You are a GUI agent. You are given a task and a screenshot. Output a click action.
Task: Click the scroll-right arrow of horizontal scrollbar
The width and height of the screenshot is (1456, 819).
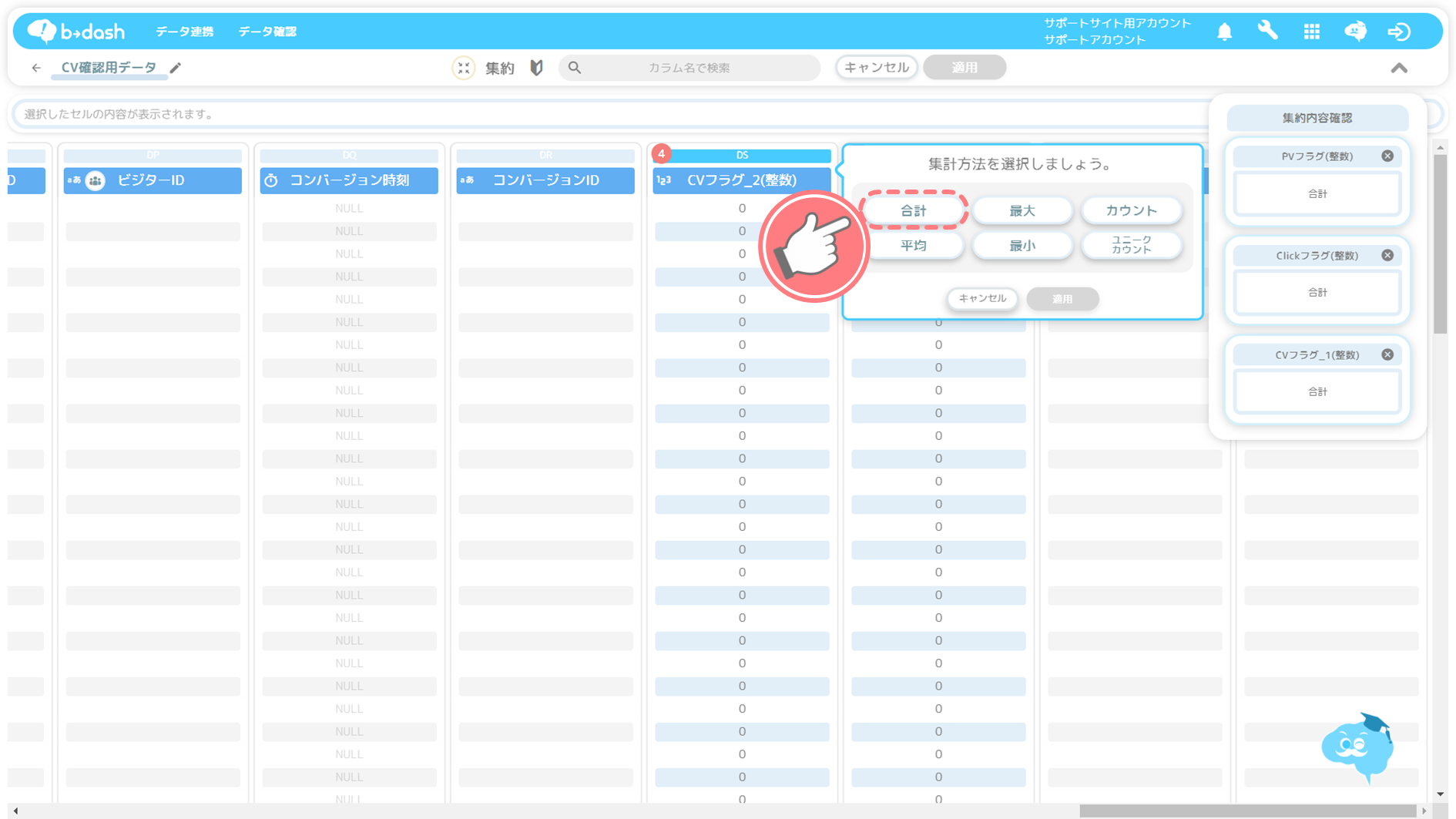1424,811
